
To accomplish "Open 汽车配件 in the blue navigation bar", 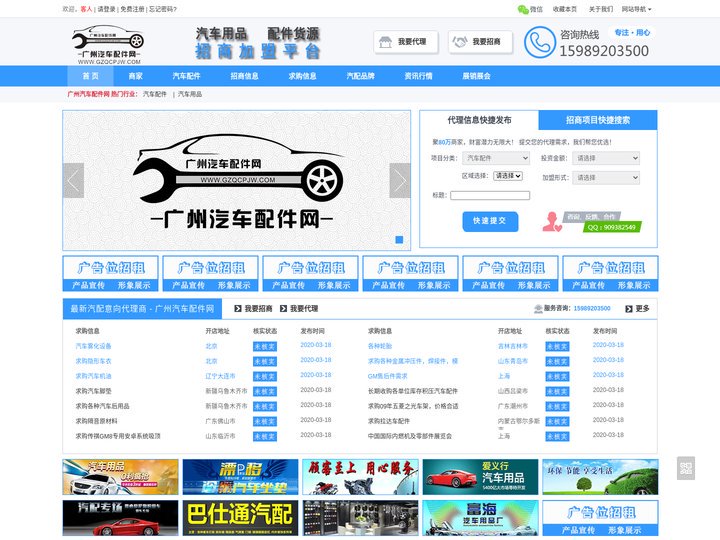I will tap(186, 76).
